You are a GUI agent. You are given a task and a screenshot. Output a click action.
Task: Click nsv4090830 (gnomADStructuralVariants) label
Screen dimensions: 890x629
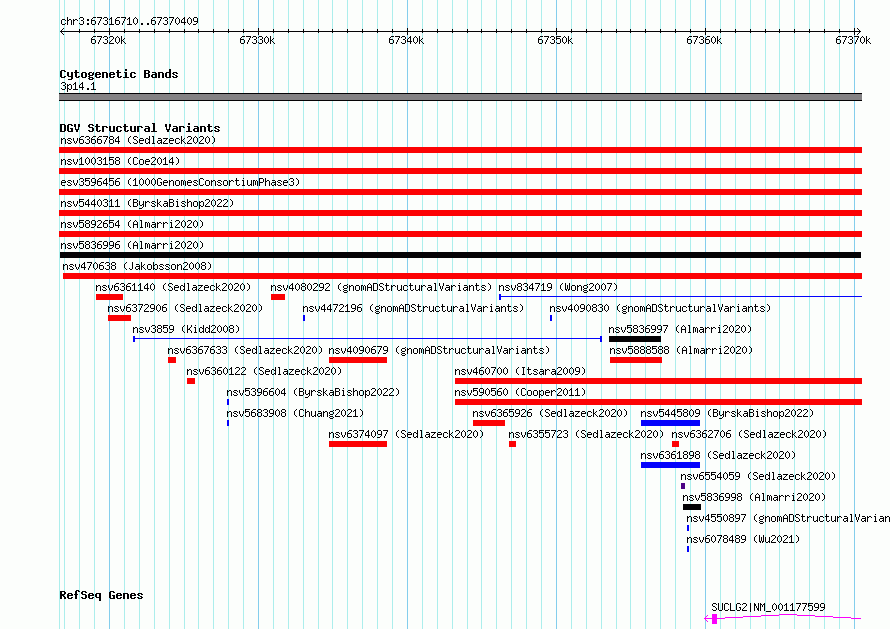click(x=660, y=308)
